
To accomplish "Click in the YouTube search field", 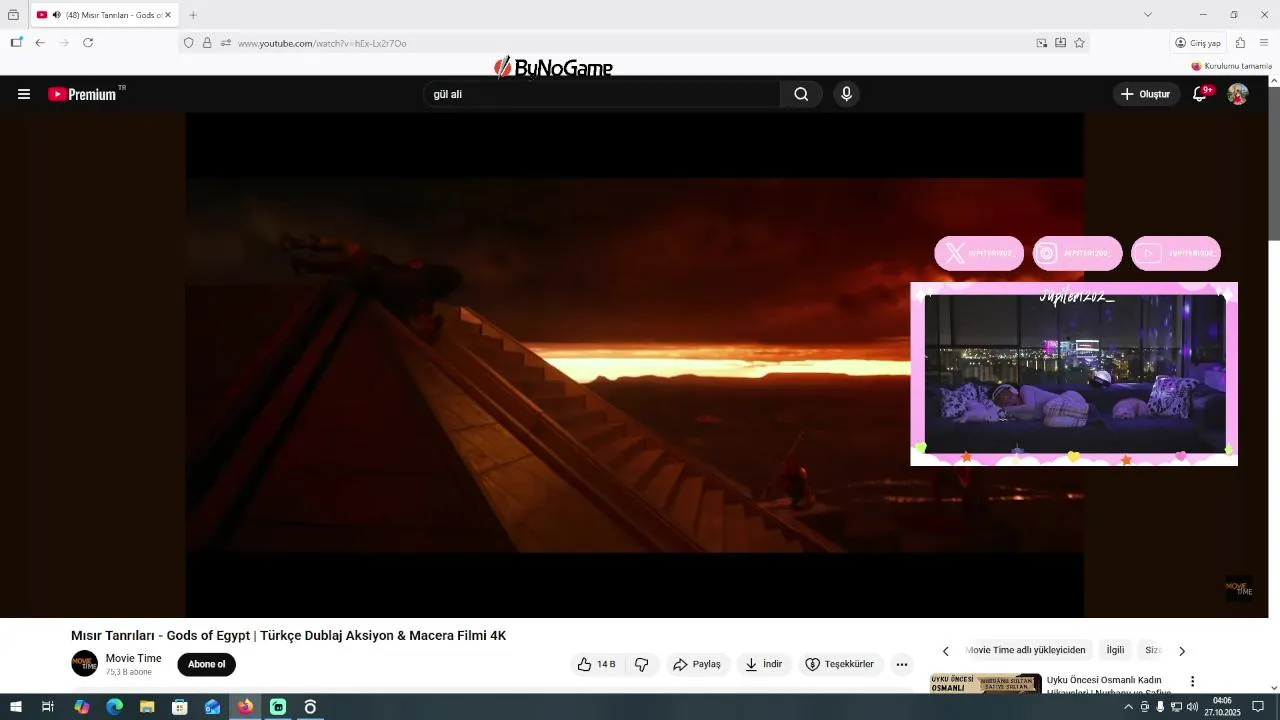I will click(x=601, y=94).
